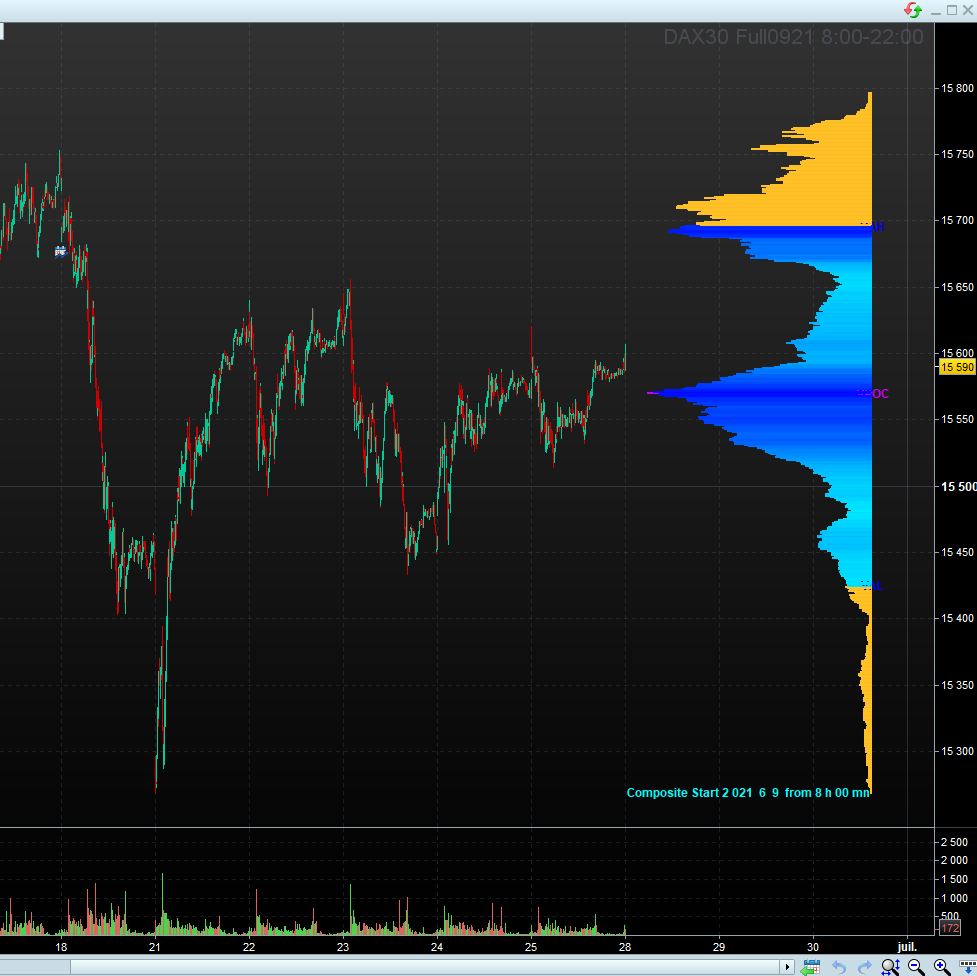The width and height of the screenshot is (977, 976).
Task: Click the VAH value area high marker
Action: [x=872, y=226]
